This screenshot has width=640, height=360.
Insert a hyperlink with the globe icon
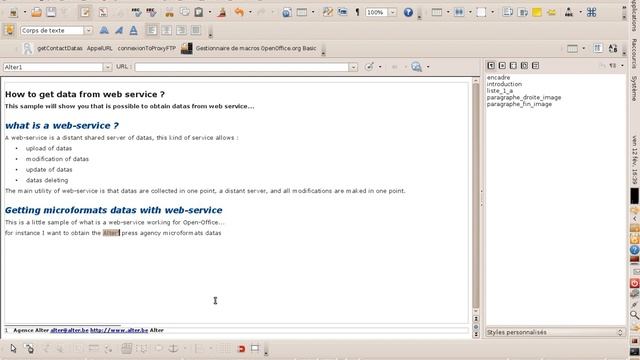click(287, 12)
